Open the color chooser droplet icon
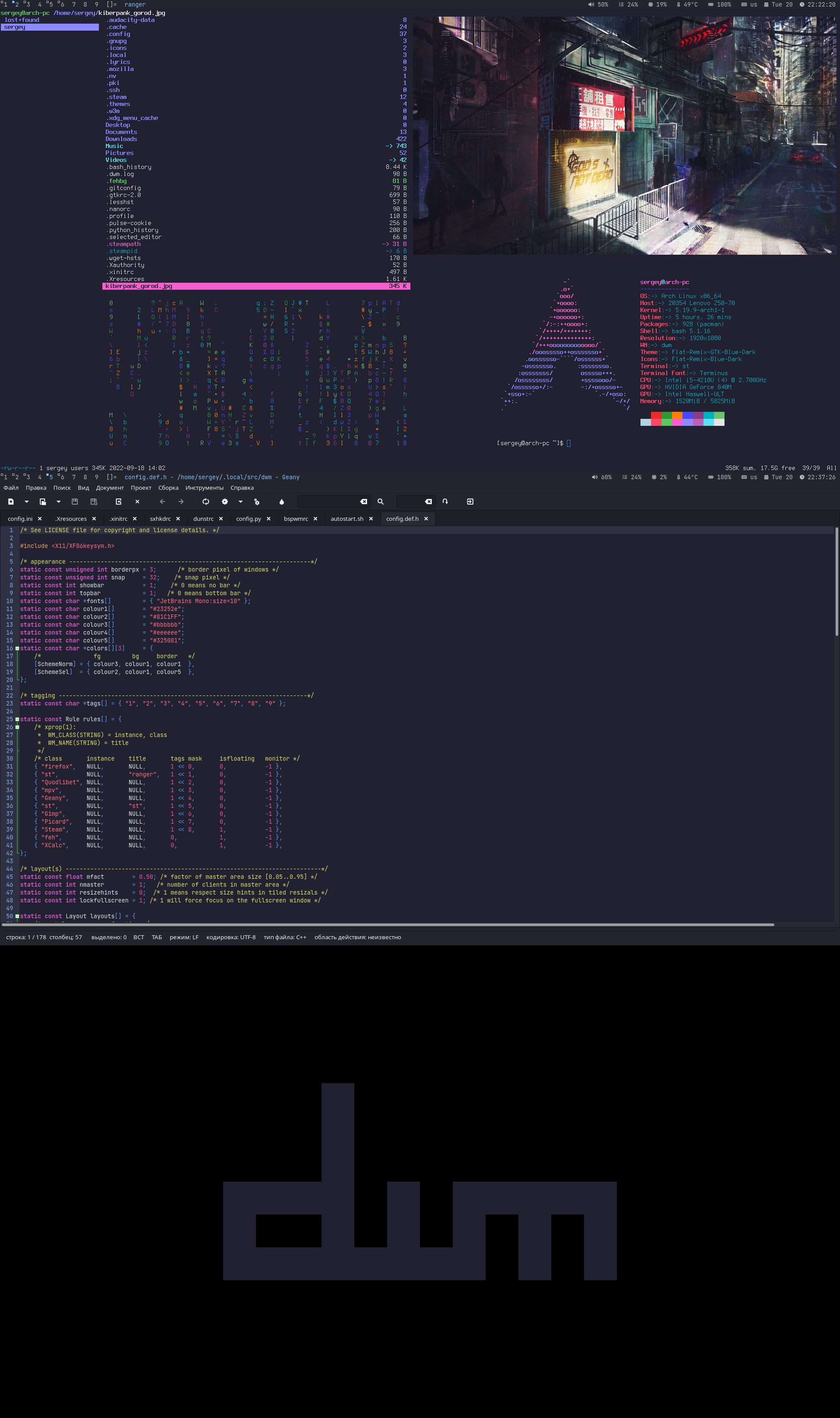The image size is (840, 1418). (281, 502)
